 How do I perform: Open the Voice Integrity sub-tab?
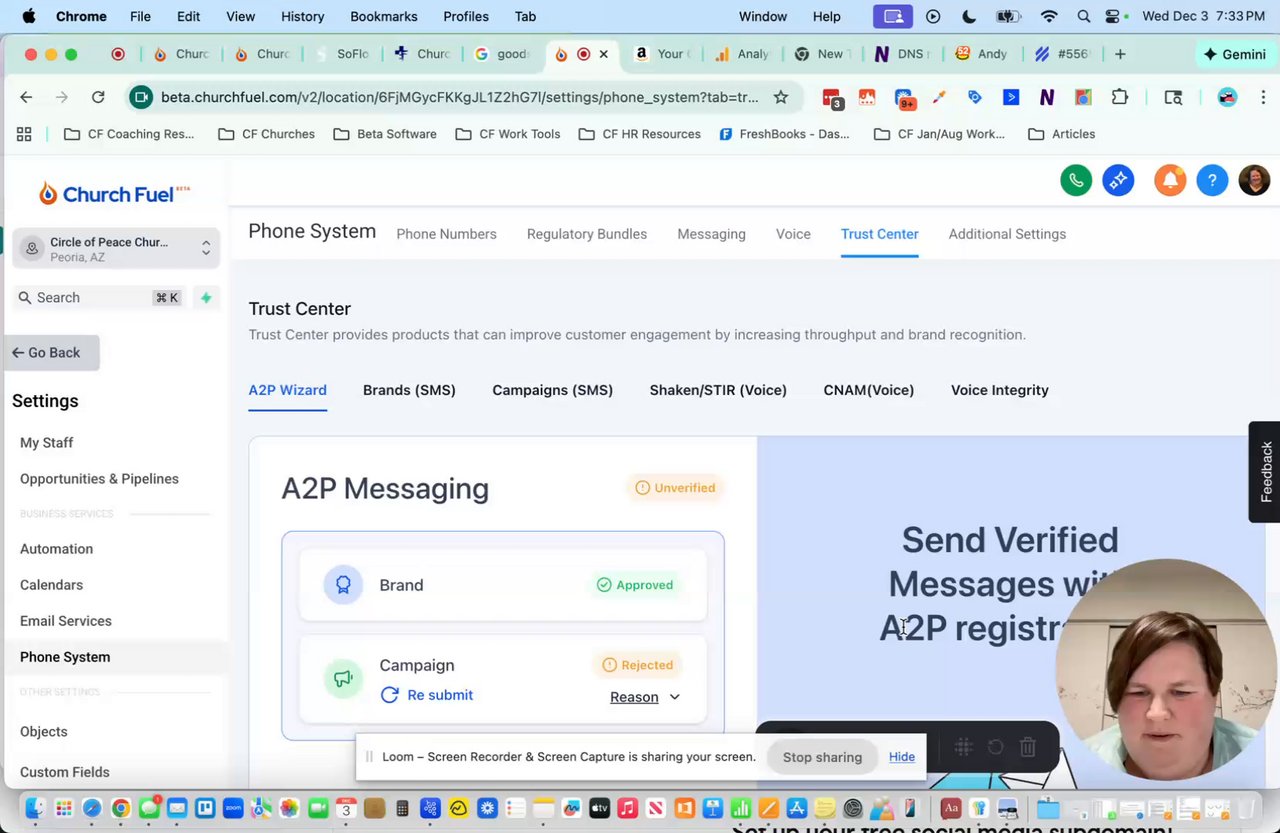pyautogui.click(x=1000, y=390)
